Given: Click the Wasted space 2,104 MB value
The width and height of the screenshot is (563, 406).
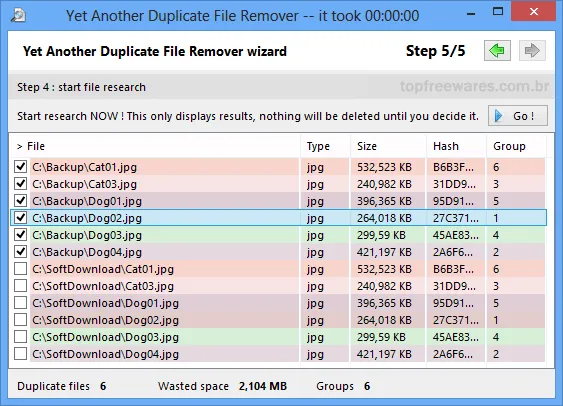Looking at the screenshot, I should pos(263,386).
